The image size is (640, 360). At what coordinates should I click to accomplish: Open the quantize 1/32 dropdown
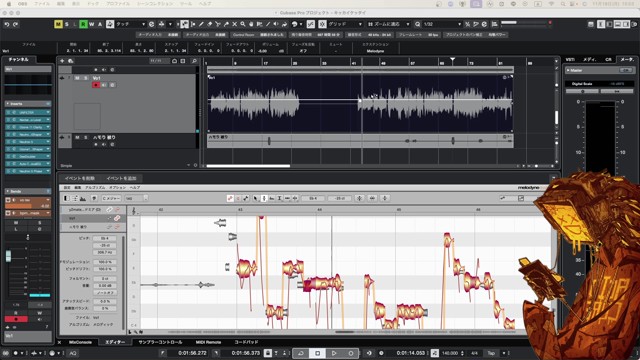(442, 24)
